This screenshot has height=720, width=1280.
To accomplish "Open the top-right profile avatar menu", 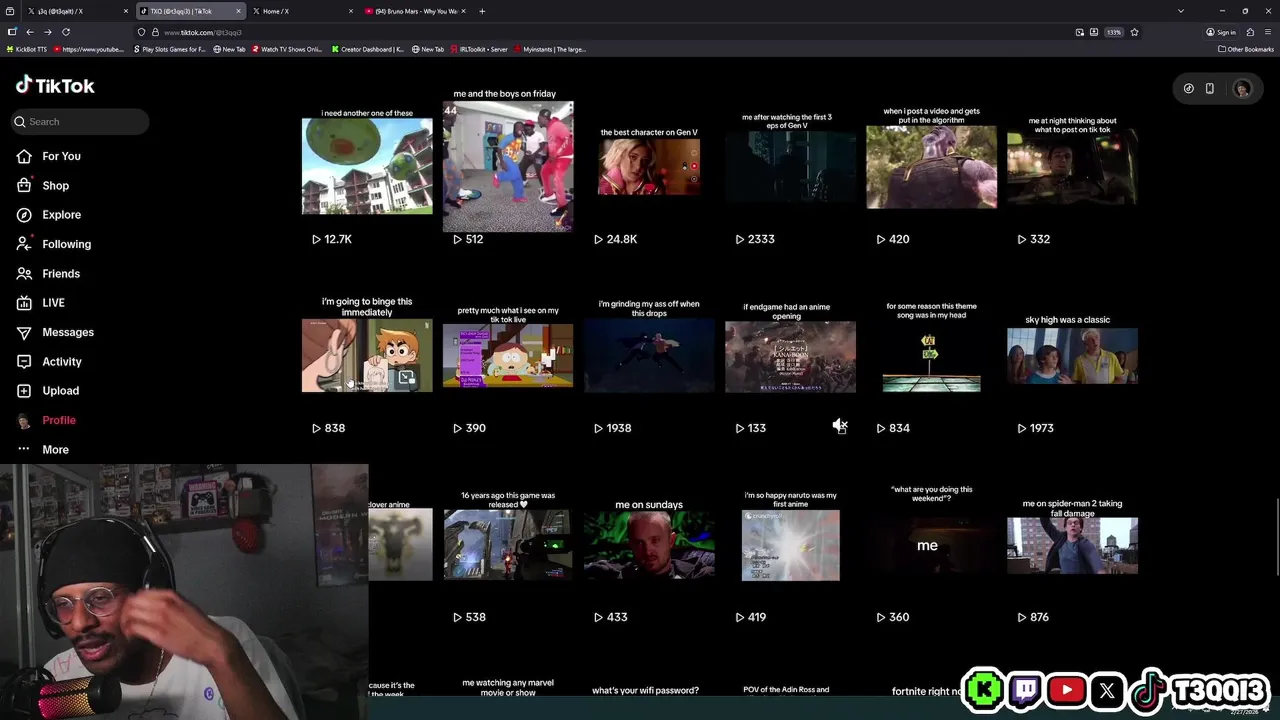I will click(x=1242, y=88).
